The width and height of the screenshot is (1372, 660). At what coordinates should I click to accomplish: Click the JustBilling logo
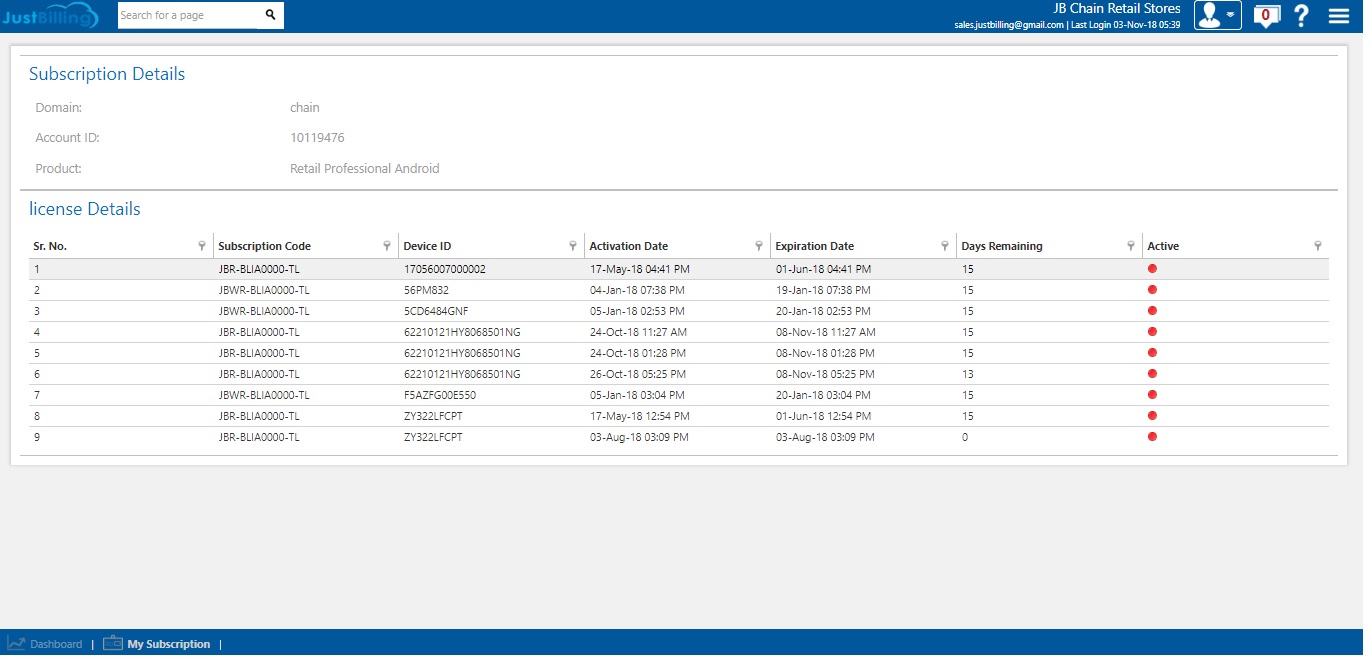pos(50,15)
